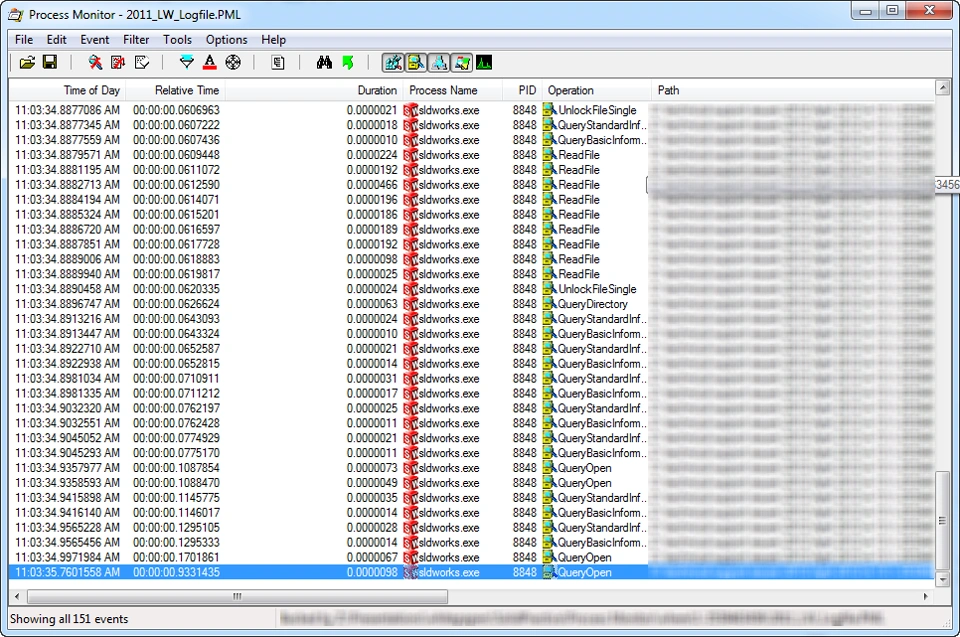Open the Highlight tool with red A
960x637 pixels.
click(x=210, y=62)
